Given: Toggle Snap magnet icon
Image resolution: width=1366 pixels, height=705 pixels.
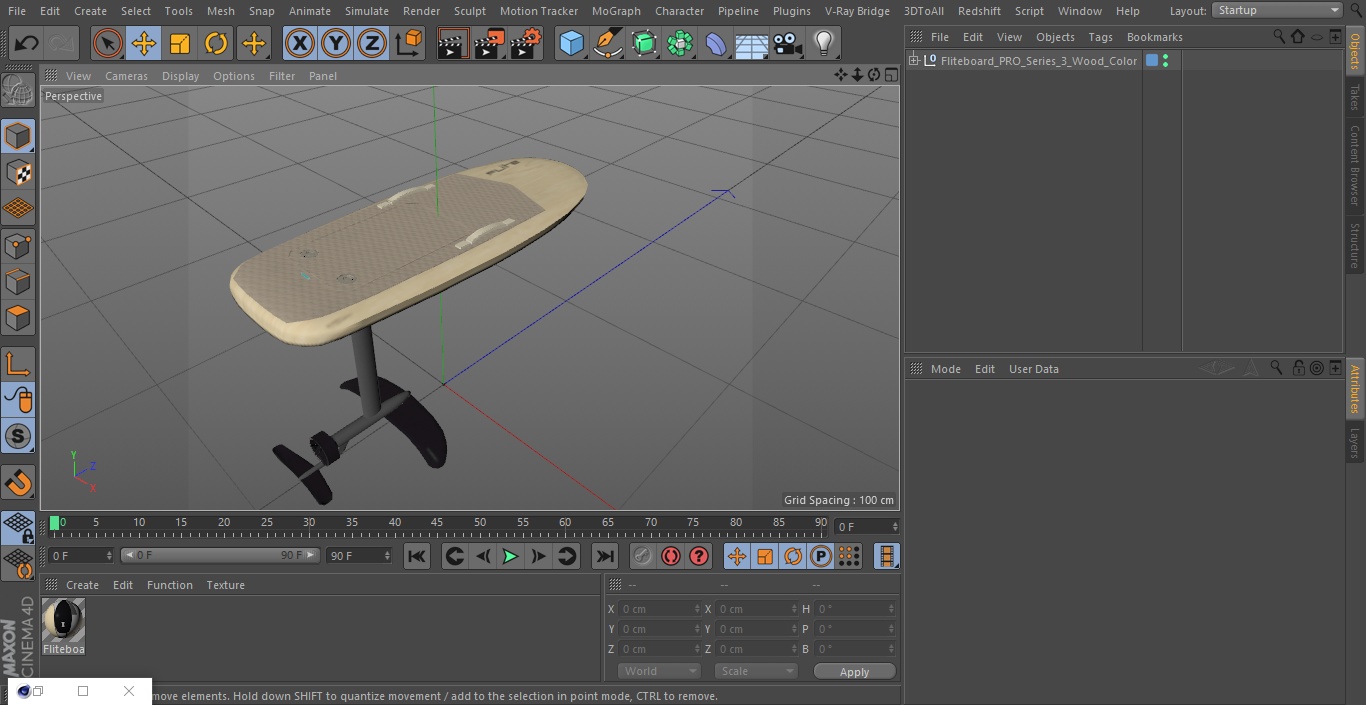Looking at the screenshot, I should 18,483.
